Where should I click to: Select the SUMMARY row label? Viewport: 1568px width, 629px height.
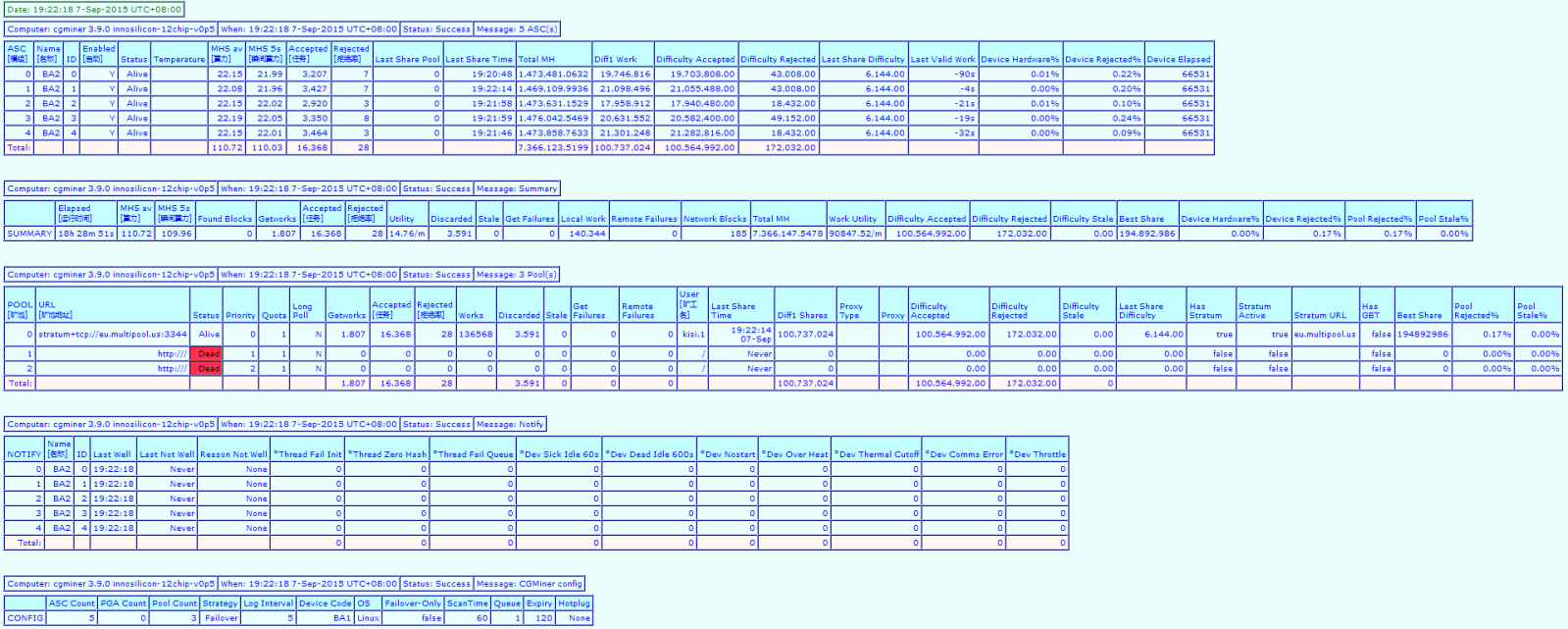(x=29, y=234)
